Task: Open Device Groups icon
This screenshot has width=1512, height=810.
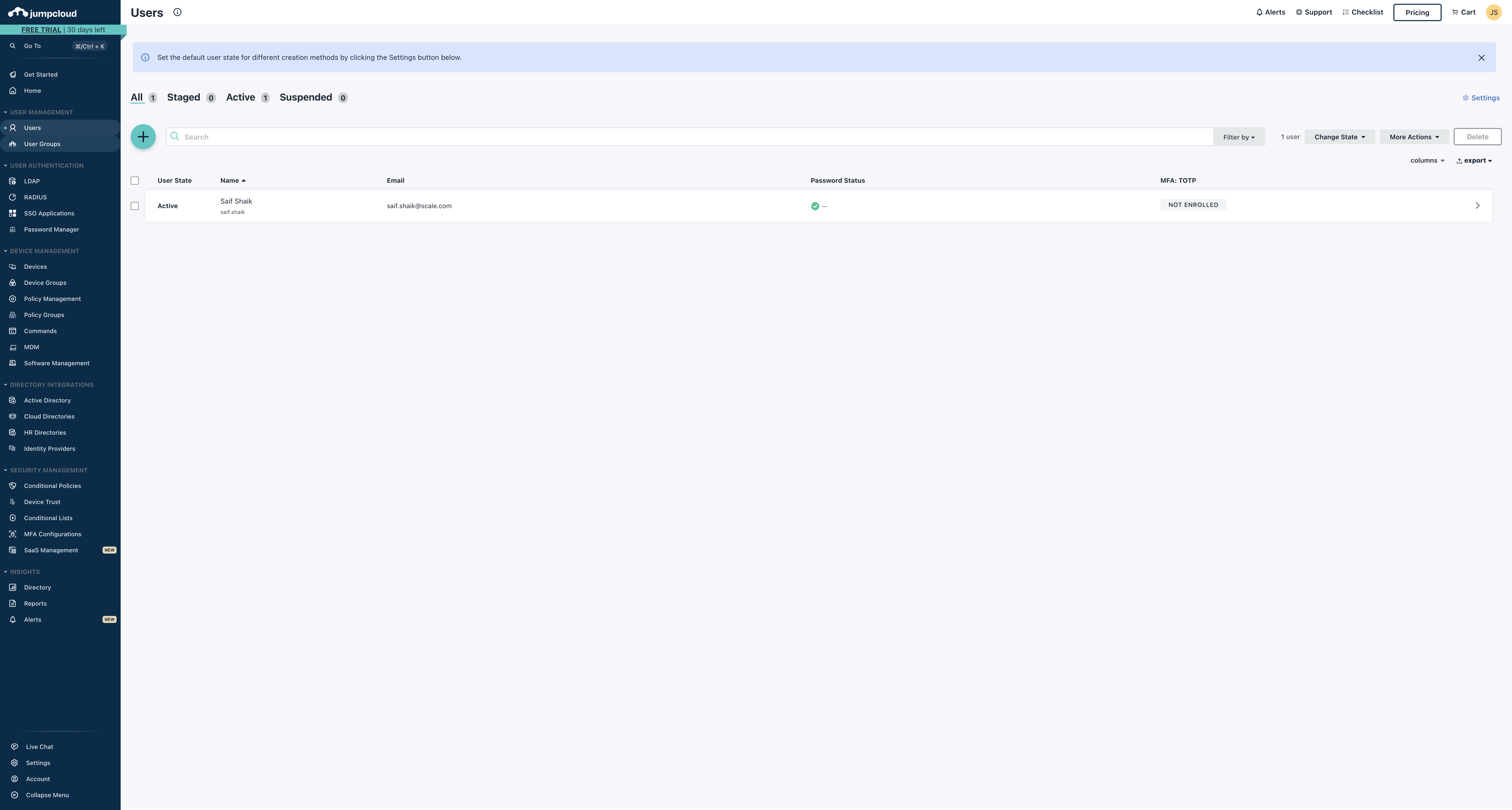Action: 12,283
